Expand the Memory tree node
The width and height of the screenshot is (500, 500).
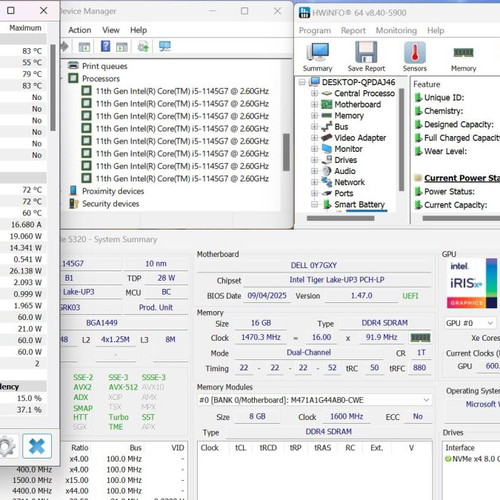tap(314, 115)
